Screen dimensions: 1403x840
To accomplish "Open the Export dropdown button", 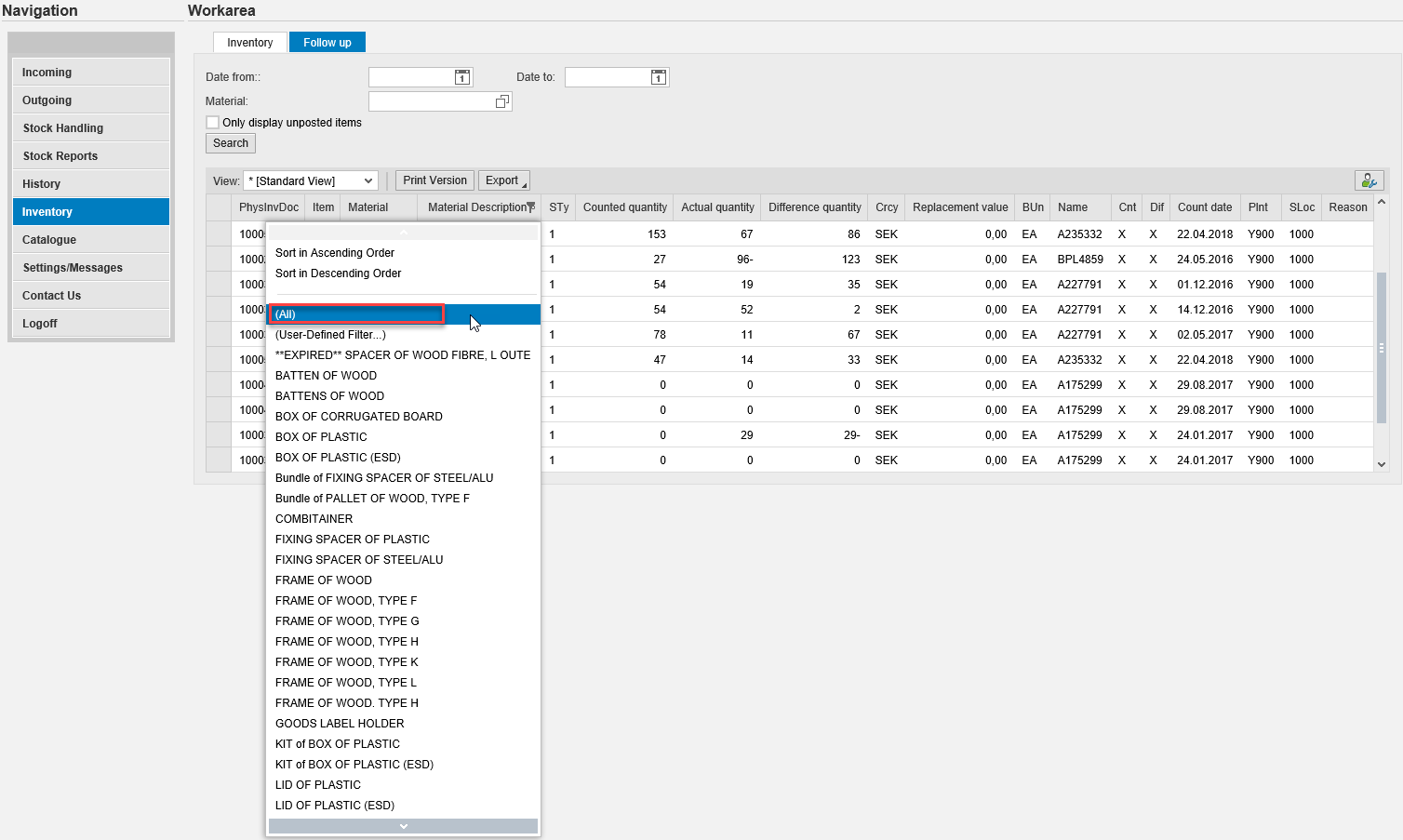I will [504, 180].
